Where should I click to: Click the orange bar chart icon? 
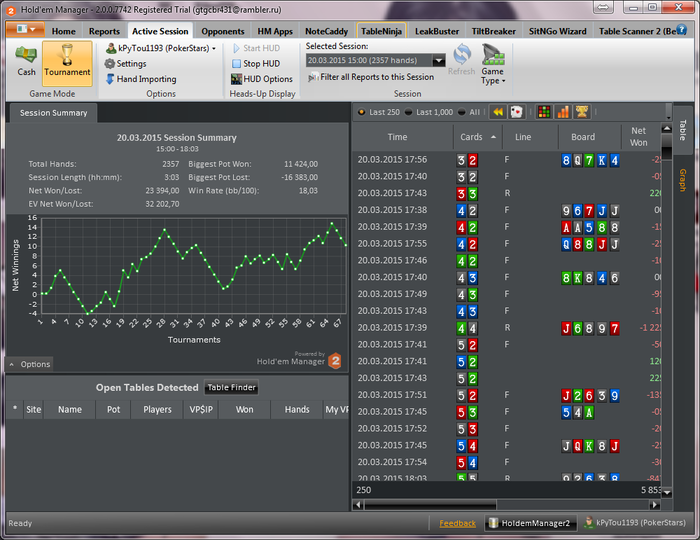563,112
